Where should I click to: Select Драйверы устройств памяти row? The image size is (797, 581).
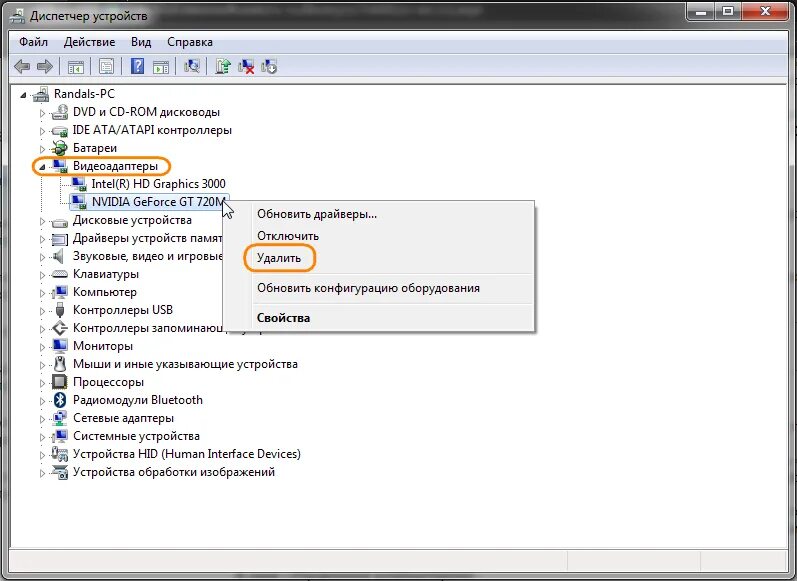147,238
